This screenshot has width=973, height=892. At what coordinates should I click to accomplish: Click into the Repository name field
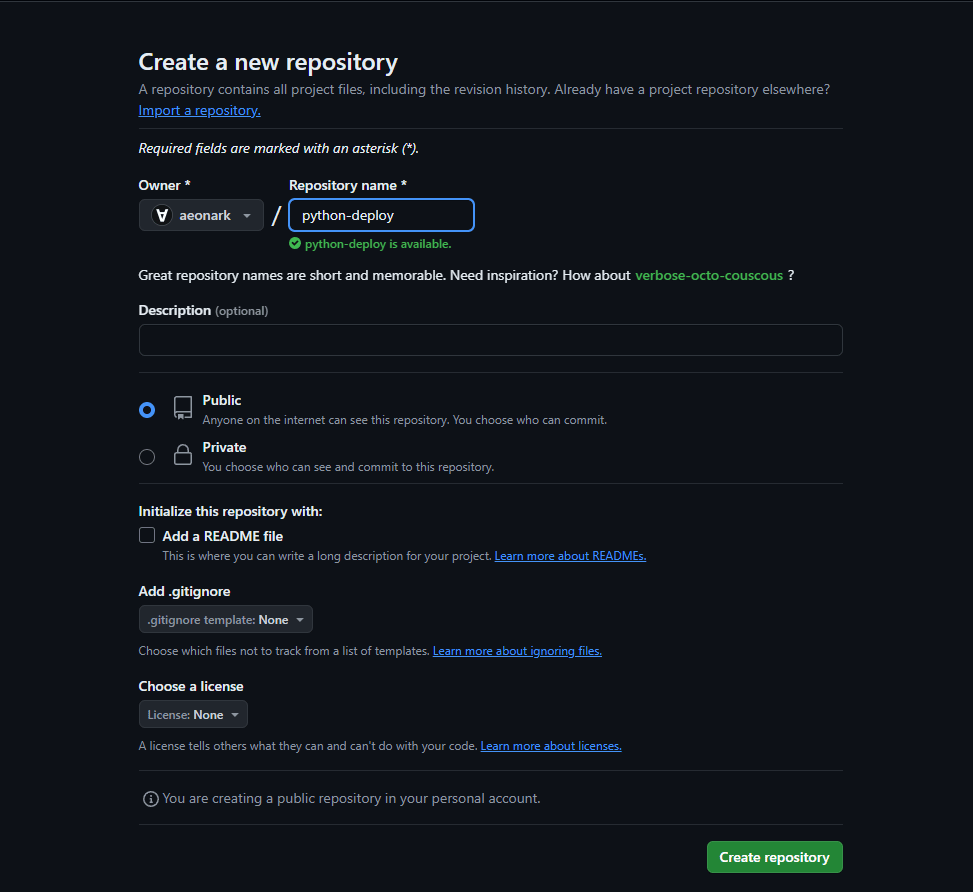point(381,215)
